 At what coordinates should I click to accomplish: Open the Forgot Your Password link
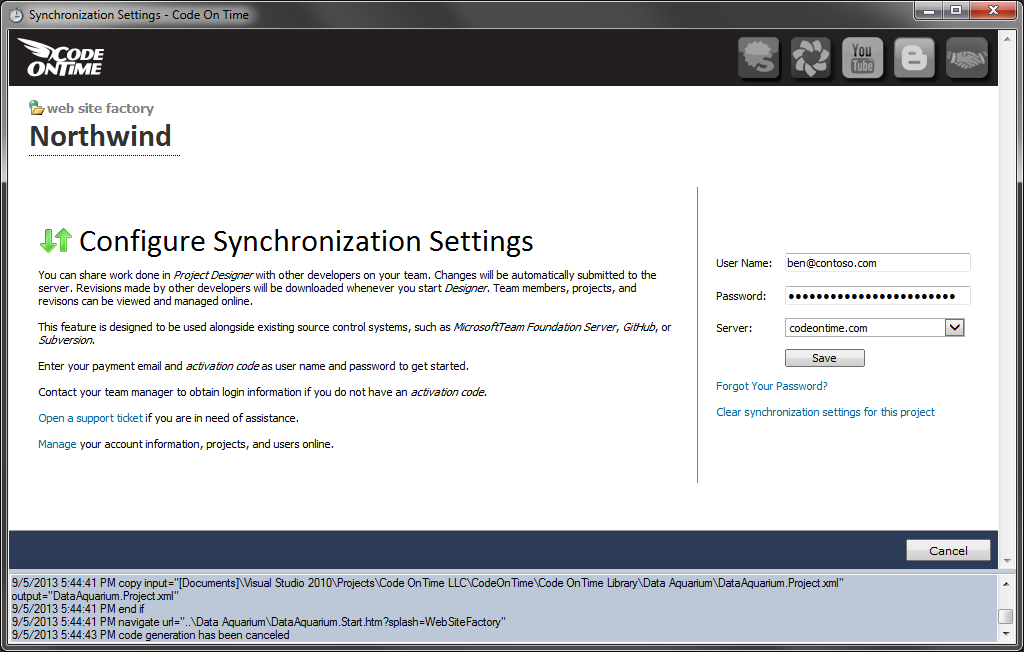[771, 386]
